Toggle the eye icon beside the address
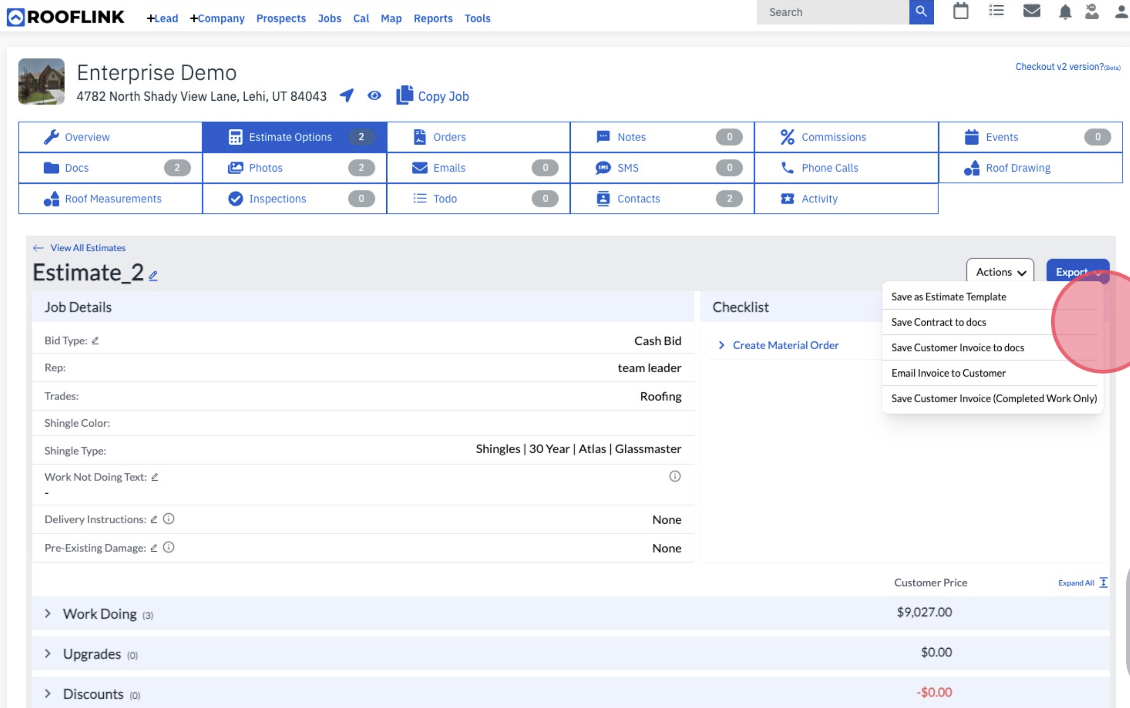This screenshot has width=1130, height=708. [374, 95]
